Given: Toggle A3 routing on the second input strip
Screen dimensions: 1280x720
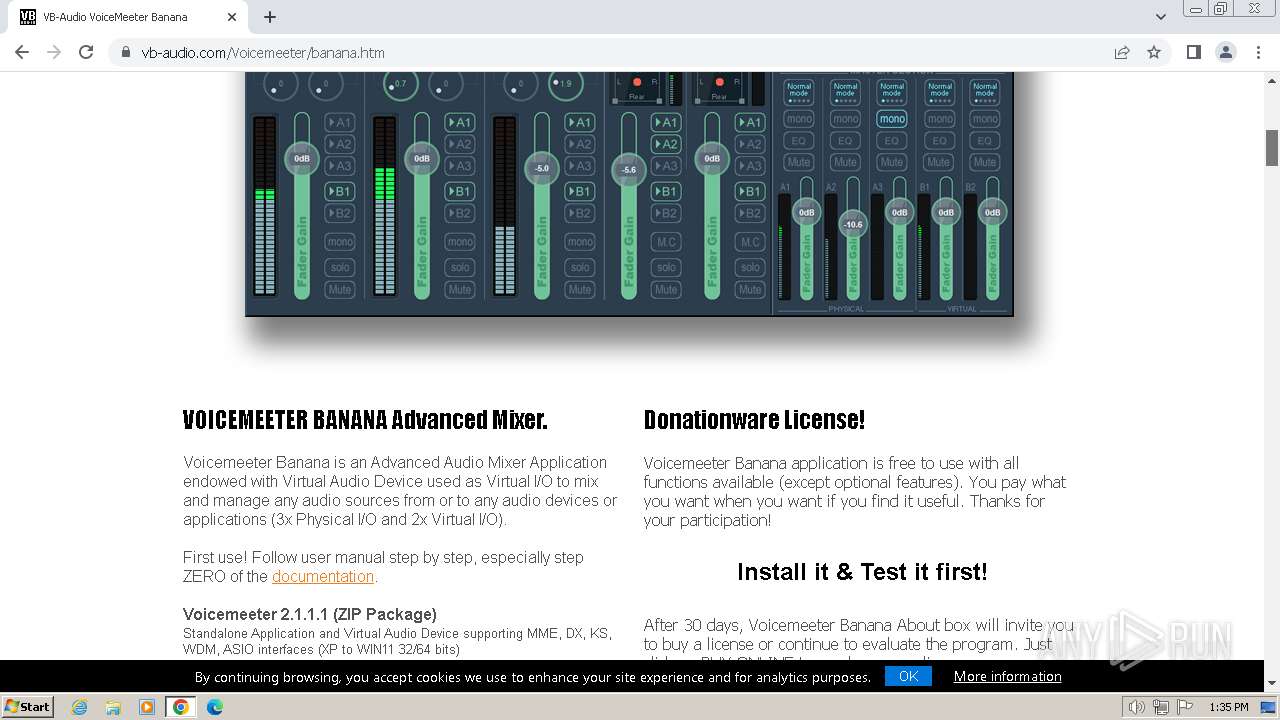Looking at the screenshot, I should [460, 166].
